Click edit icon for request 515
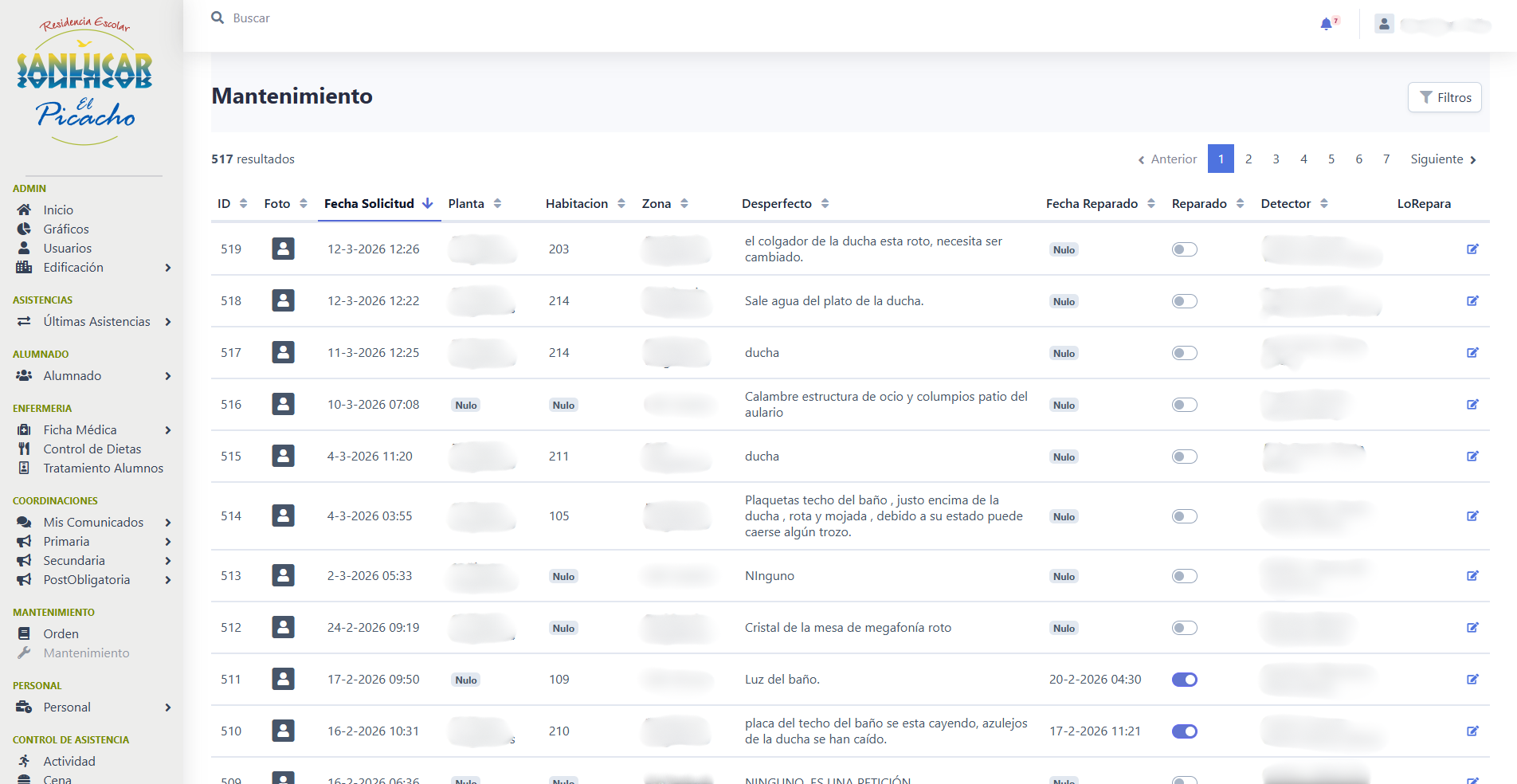The height and width of the screenshot is (784, 1517). tap(1472, 457)
